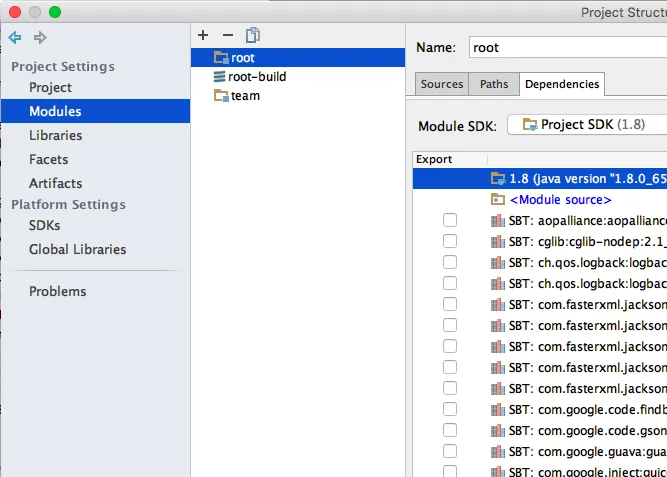Select the root module in list
The height and width of the screenshot is (477, 667).
pos(298,57)
